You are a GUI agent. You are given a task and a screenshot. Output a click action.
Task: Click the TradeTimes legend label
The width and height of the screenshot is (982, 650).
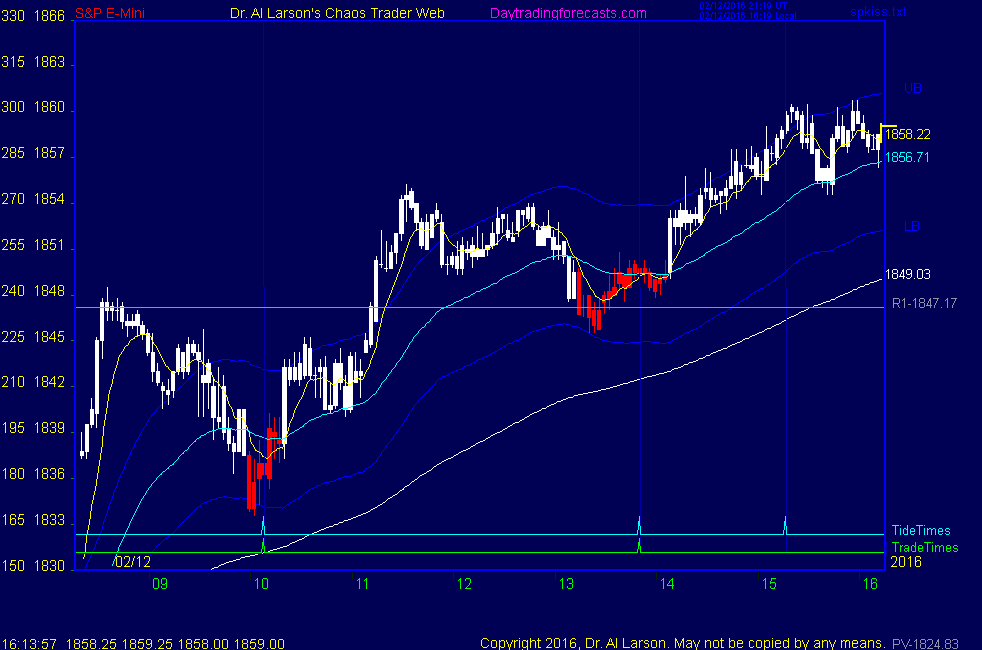click(925, 547)
